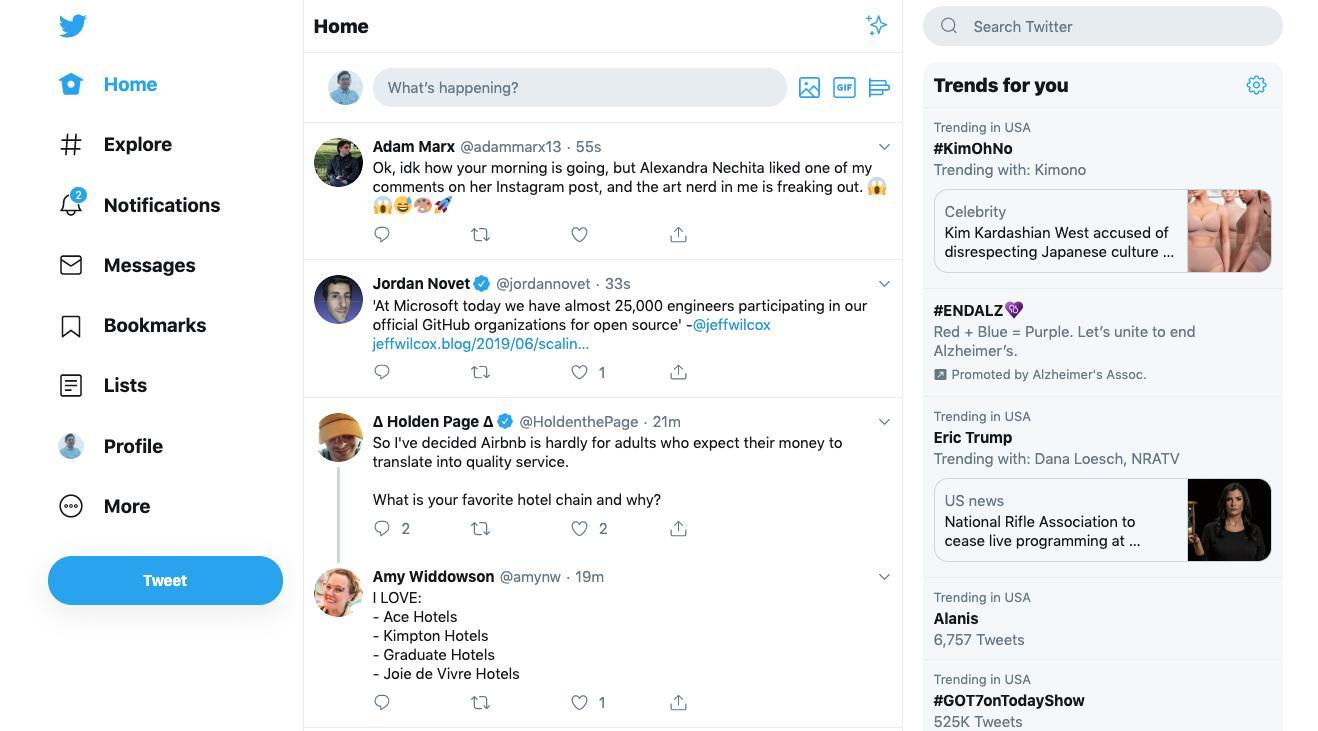
Task: Open the dropdown on Jordan Novet's tweet
Action: 884,283
